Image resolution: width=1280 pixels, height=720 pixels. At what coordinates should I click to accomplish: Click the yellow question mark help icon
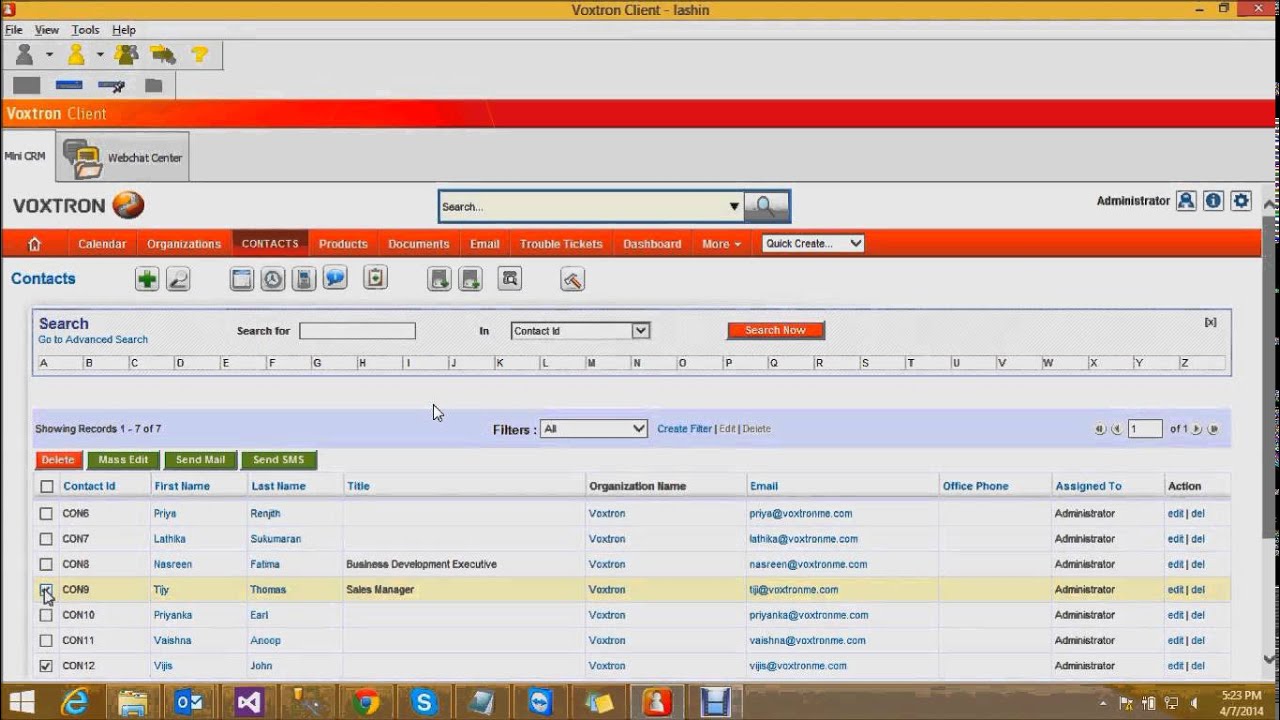coord(199,54)
